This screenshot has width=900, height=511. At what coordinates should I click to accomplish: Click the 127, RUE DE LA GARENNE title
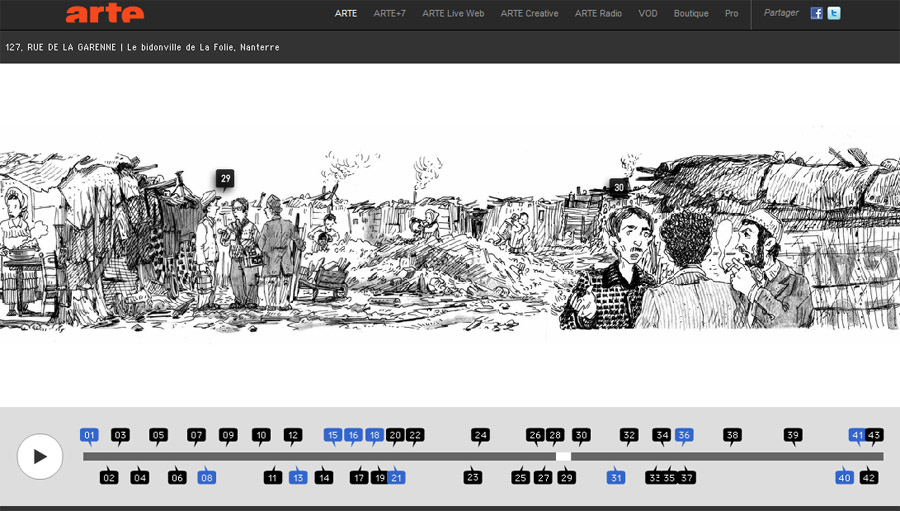click(61, 47)
